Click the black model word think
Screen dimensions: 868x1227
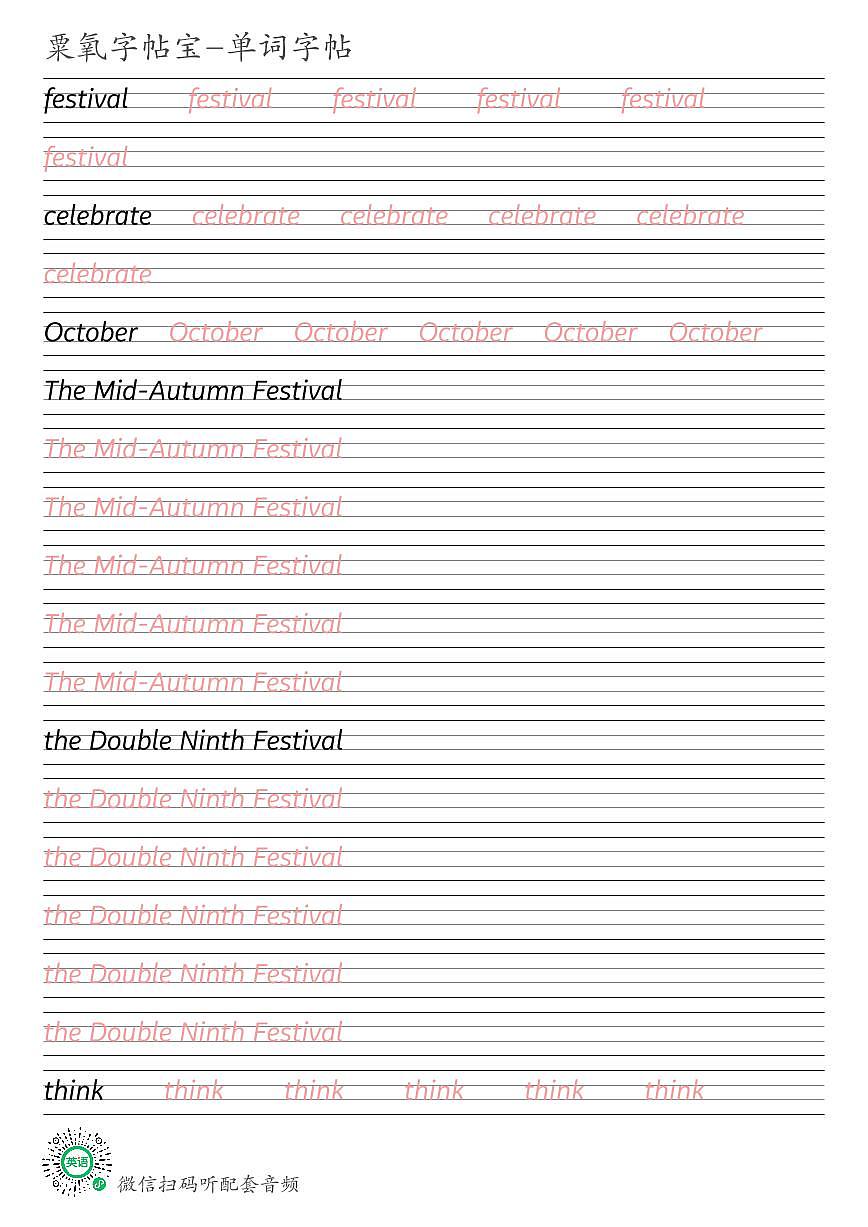[74, 1090]
